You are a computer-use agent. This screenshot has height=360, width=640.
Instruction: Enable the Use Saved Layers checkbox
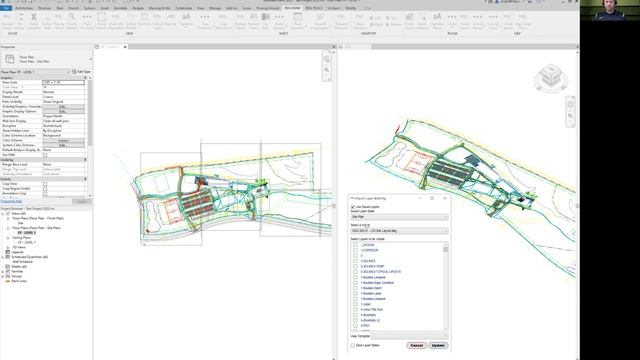353,207
